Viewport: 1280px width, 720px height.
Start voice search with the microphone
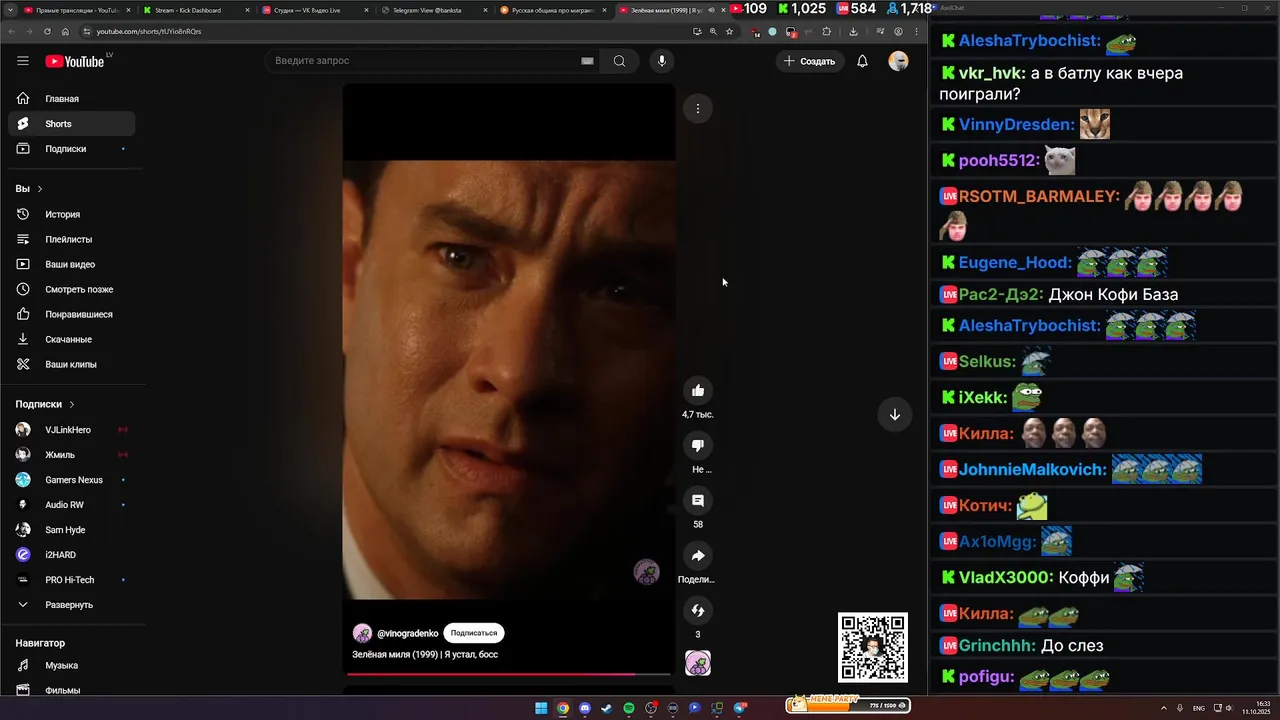point(661,61)
